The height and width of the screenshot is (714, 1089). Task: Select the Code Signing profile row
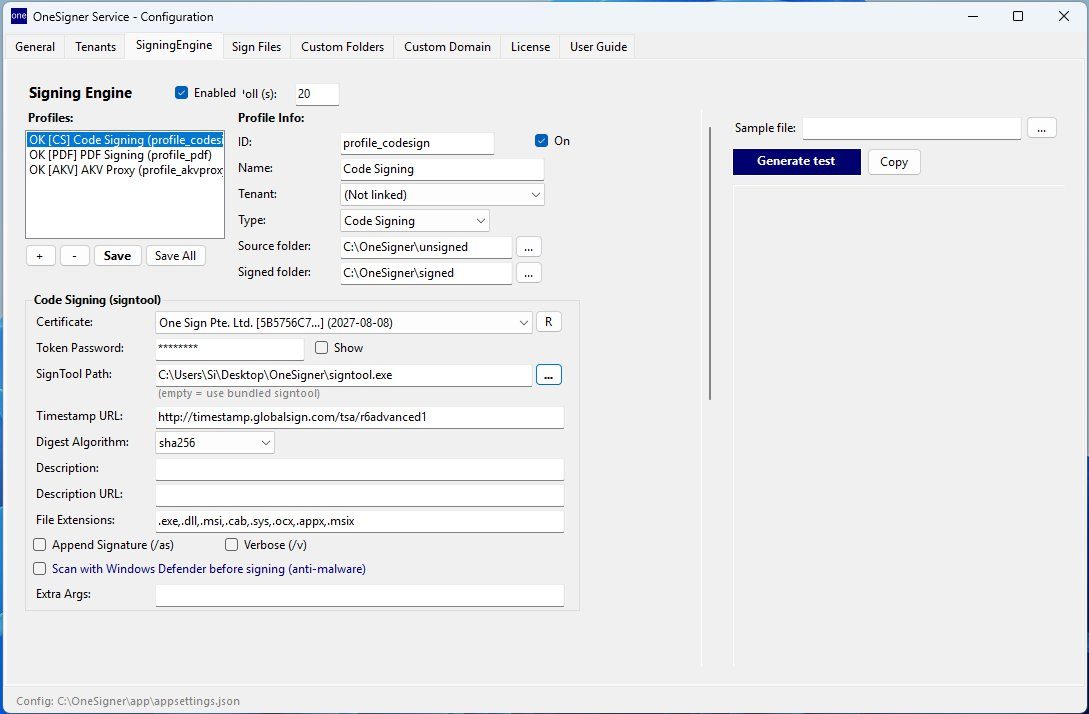[125, 140]
